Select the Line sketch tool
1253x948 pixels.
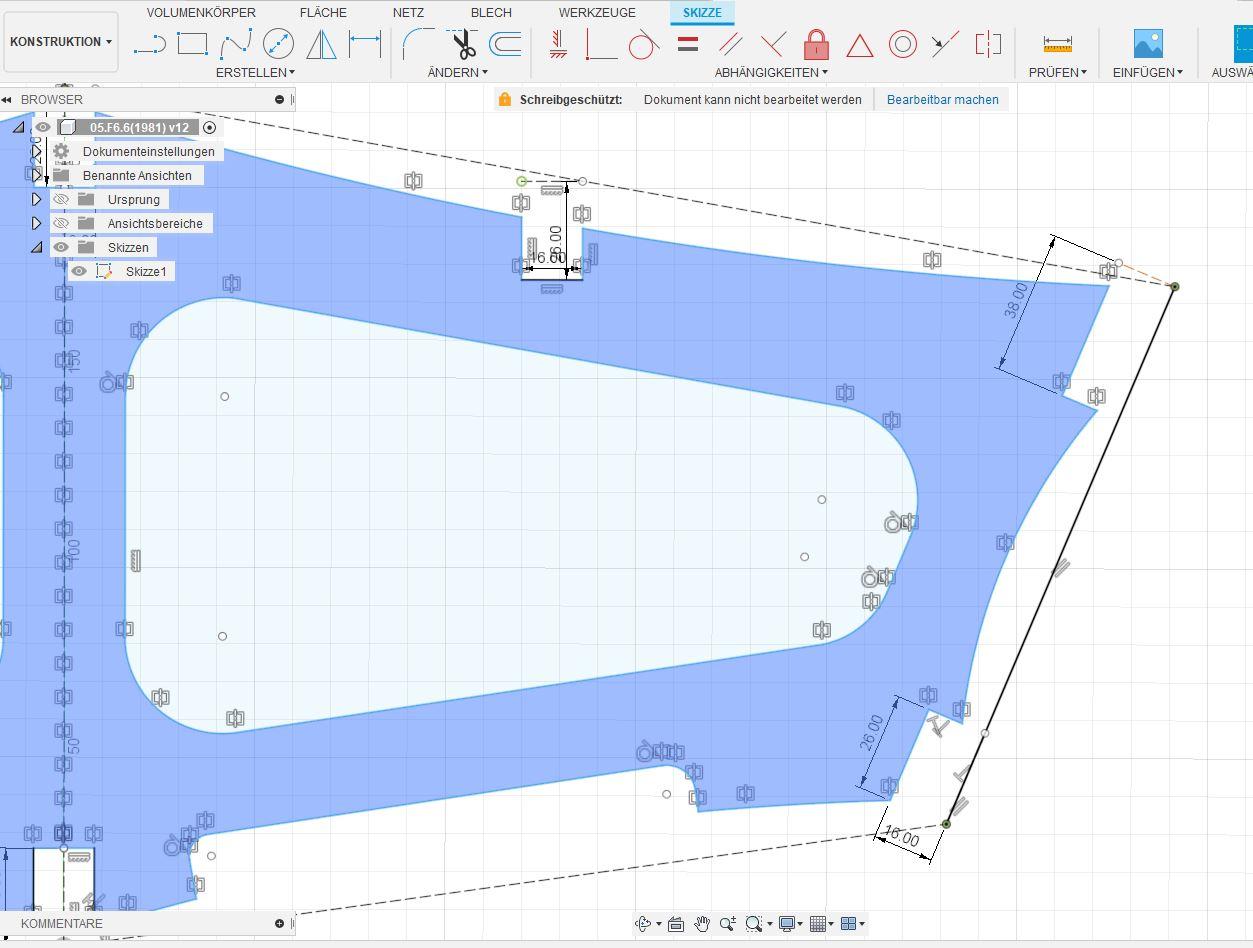(150, 44)
